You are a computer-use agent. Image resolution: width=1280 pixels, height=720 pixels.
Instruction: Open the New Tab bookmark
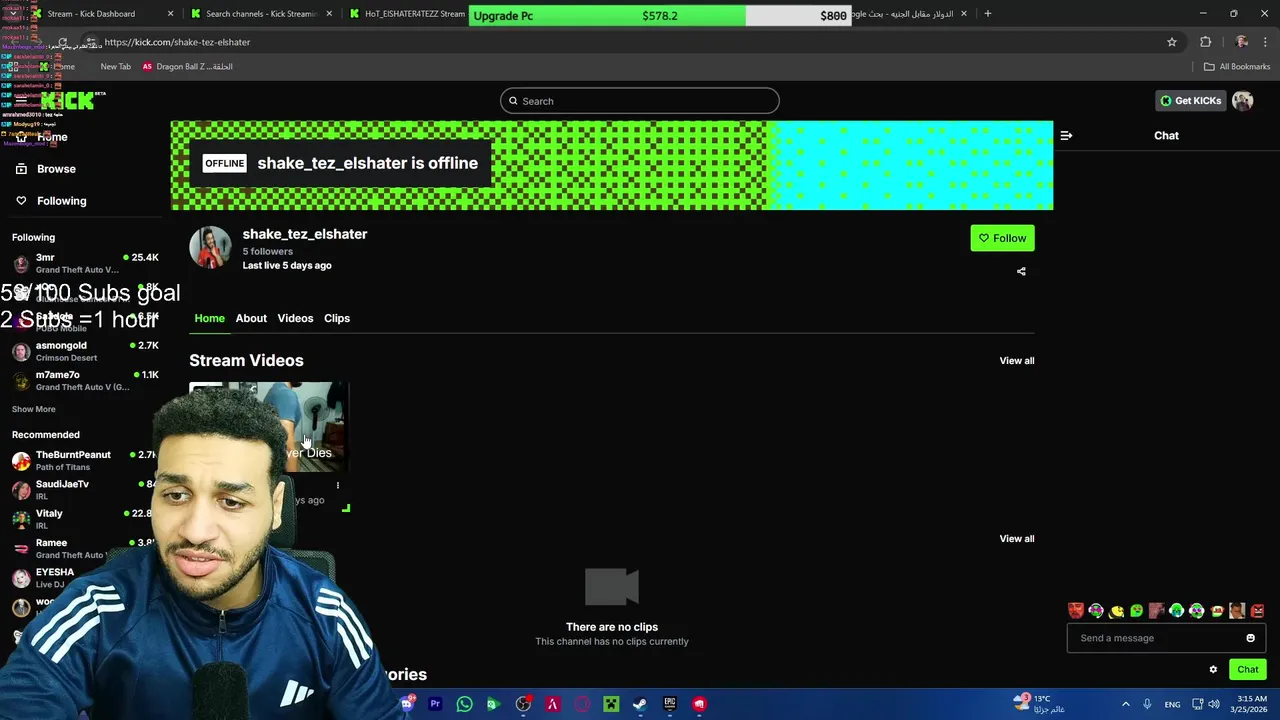coord(115,67)
